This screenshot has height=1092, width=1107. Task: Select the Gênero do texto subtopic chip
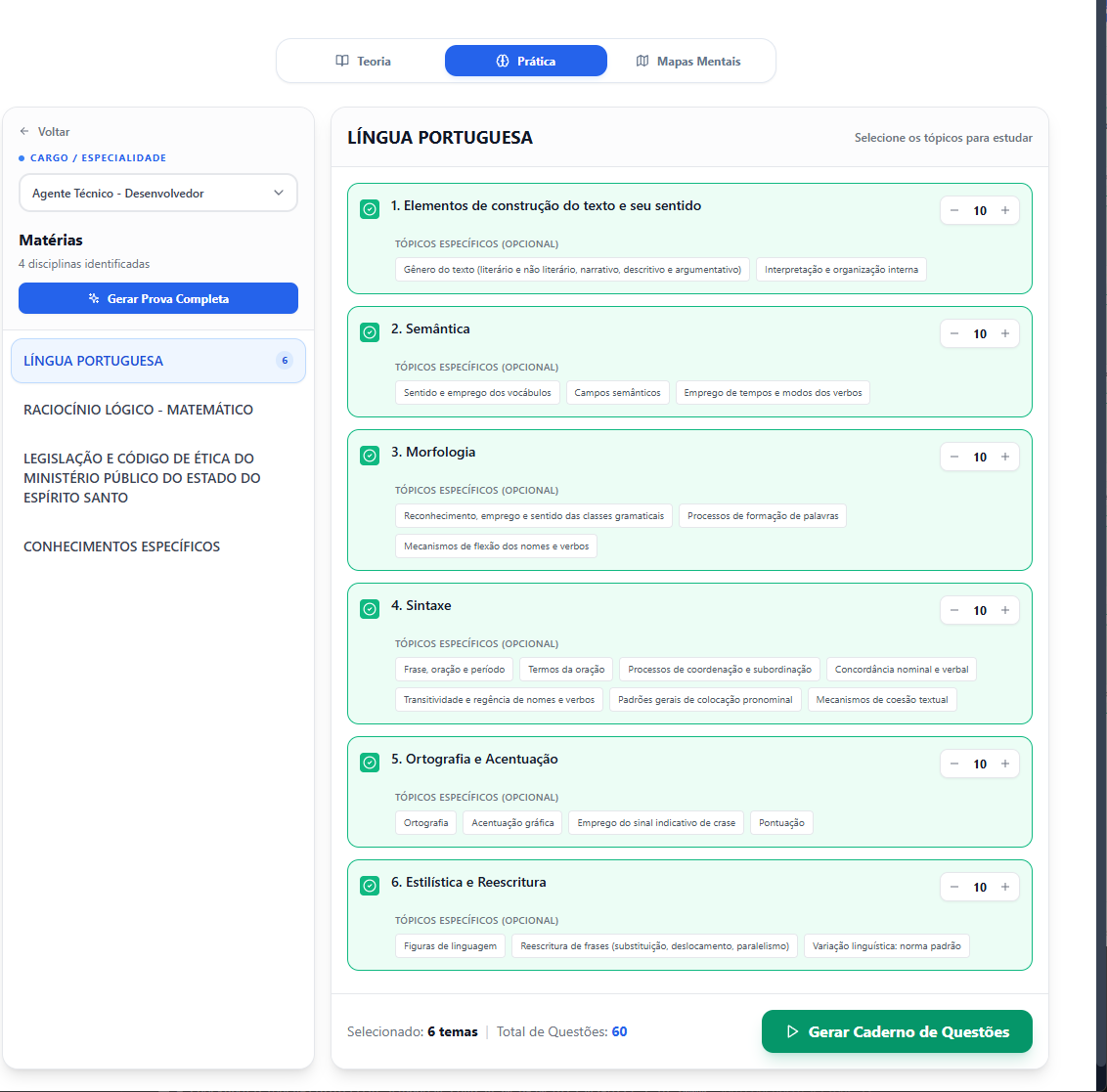(x=572, y=270)
